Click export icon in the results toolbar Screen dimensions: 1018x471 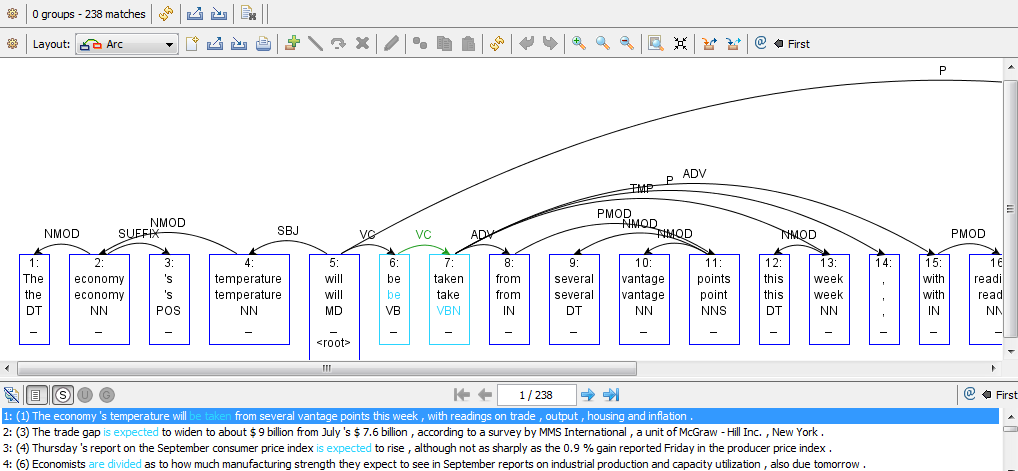pos(194,13)
